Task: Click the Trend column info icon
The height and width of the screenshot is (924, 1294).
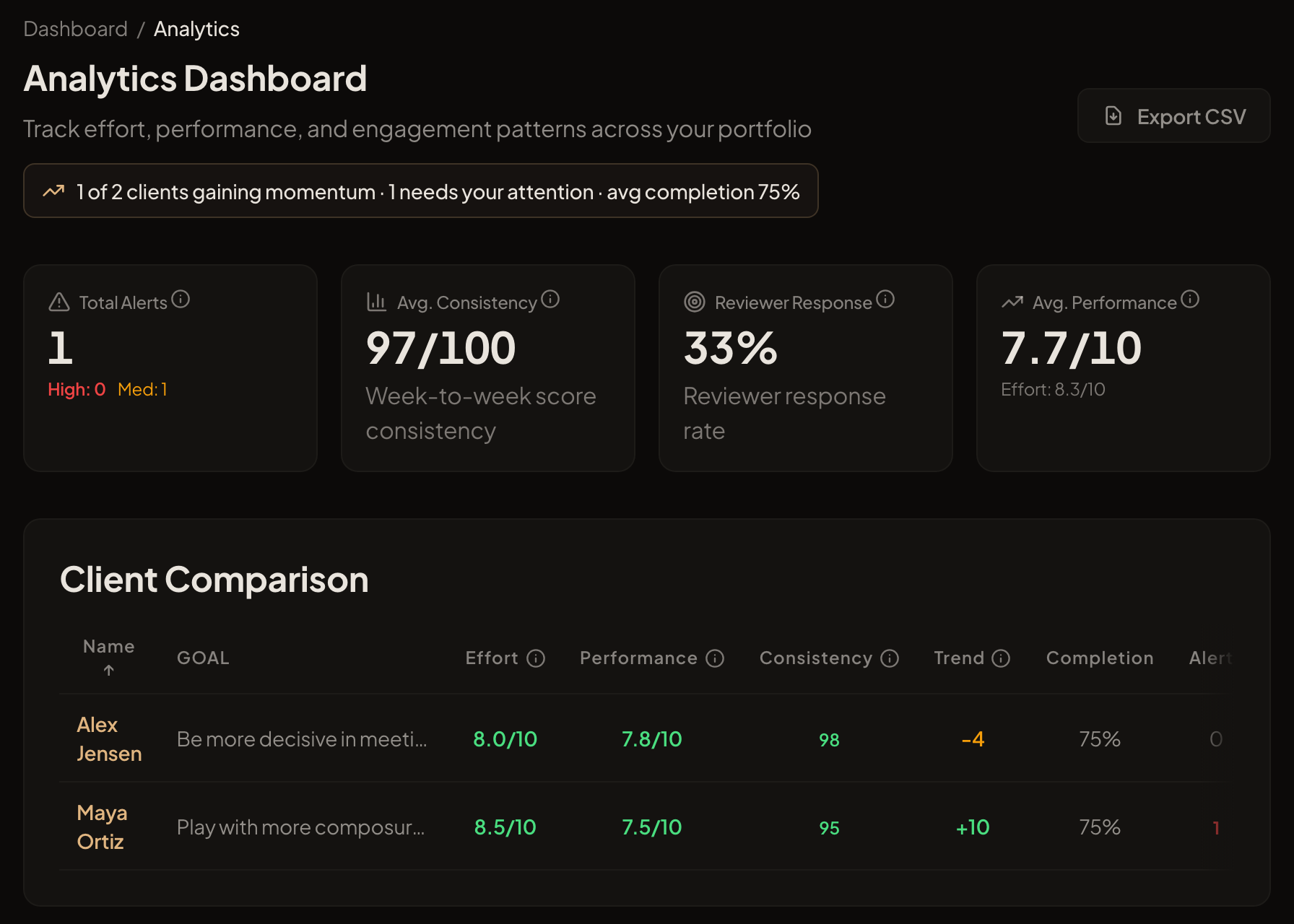Action: tap(1001, 658)
